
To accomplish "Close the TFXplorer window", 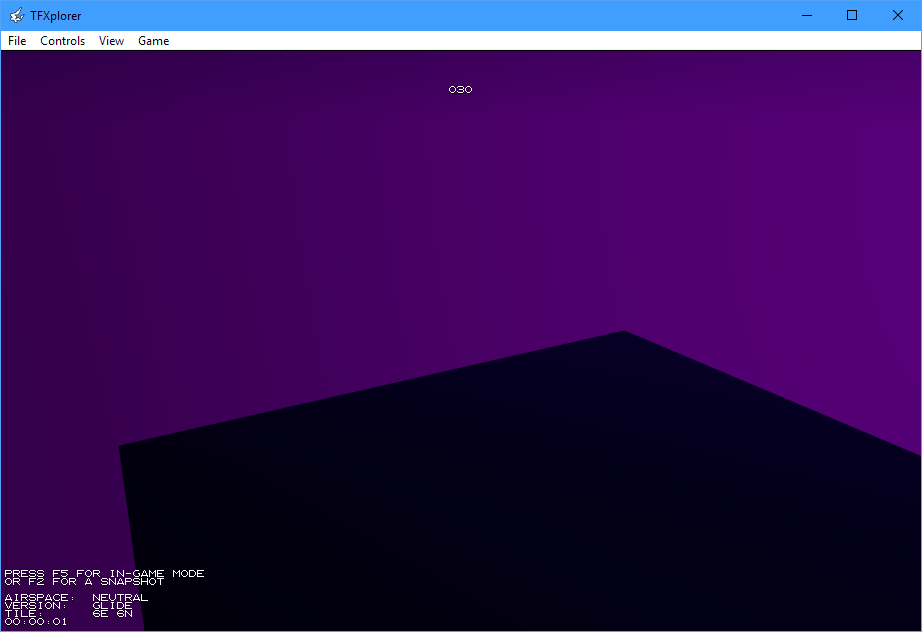I will (898, 15).
